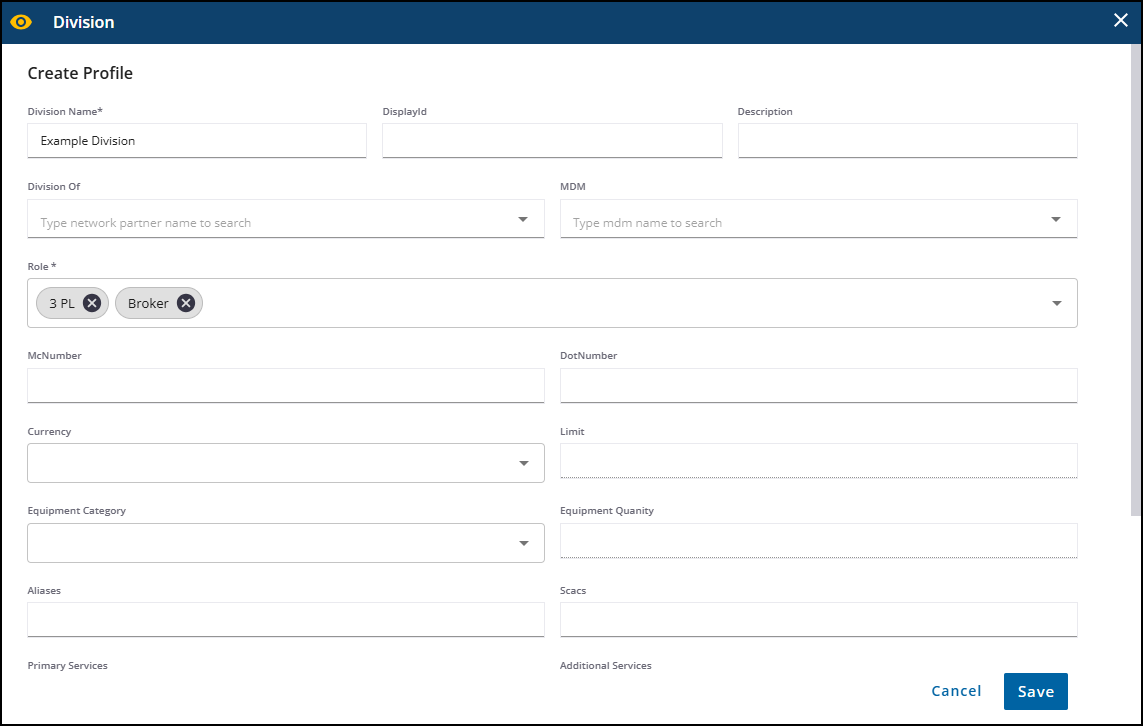Click the McNumber input field
This screenshot has width=1143, height=726.
285,385
